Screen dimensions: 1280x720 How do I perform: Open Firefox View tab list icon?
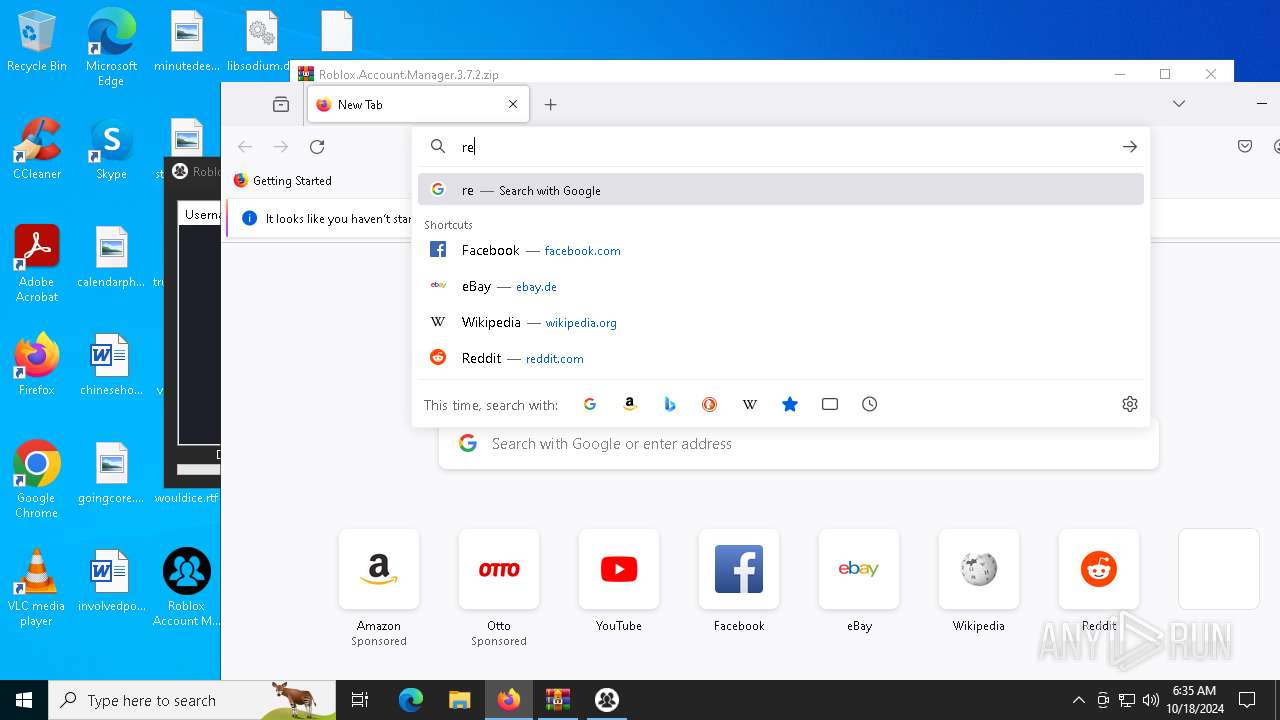coord(281,104)
